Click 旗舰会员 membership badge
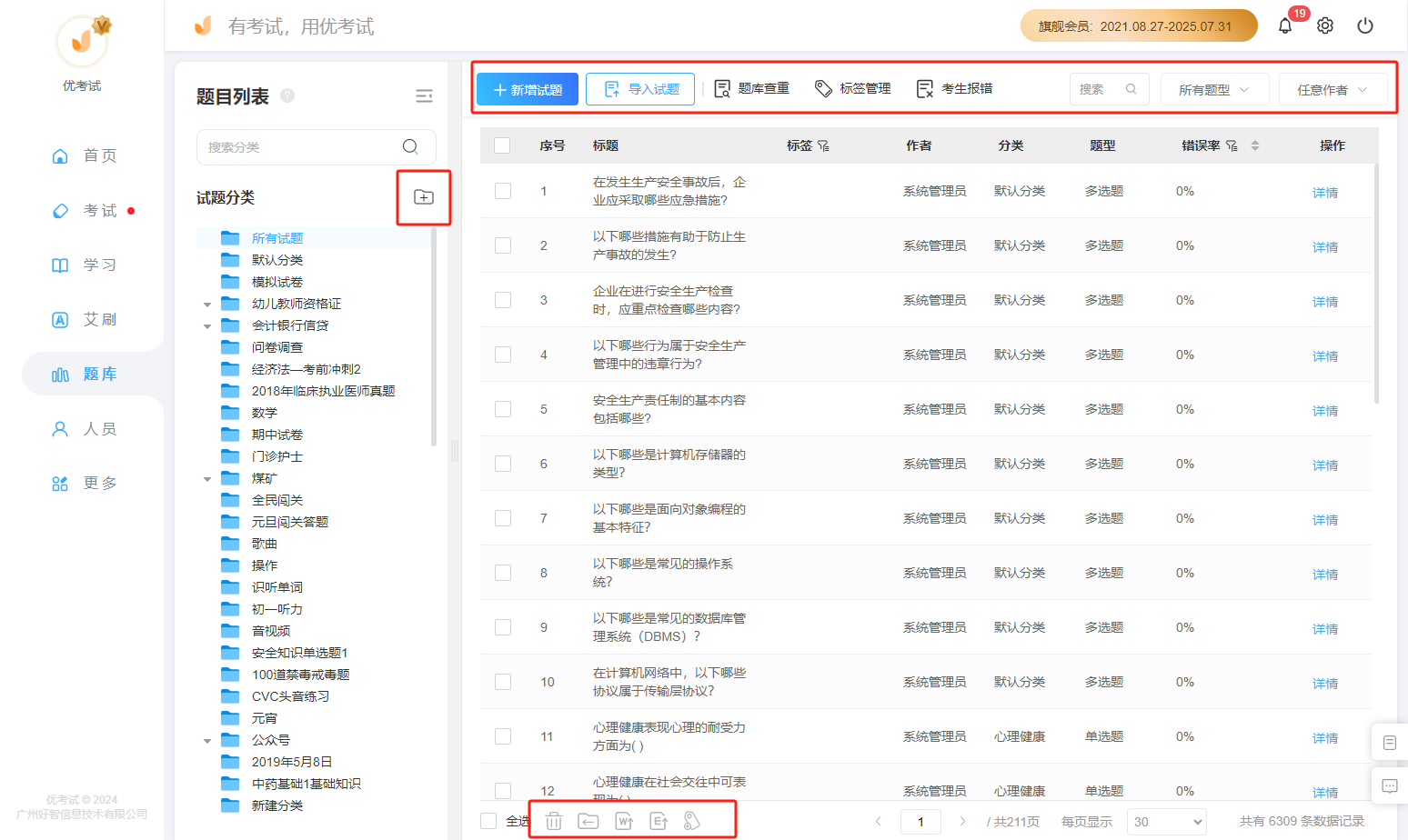1408x840 pixels. [x=1139, y=25]
